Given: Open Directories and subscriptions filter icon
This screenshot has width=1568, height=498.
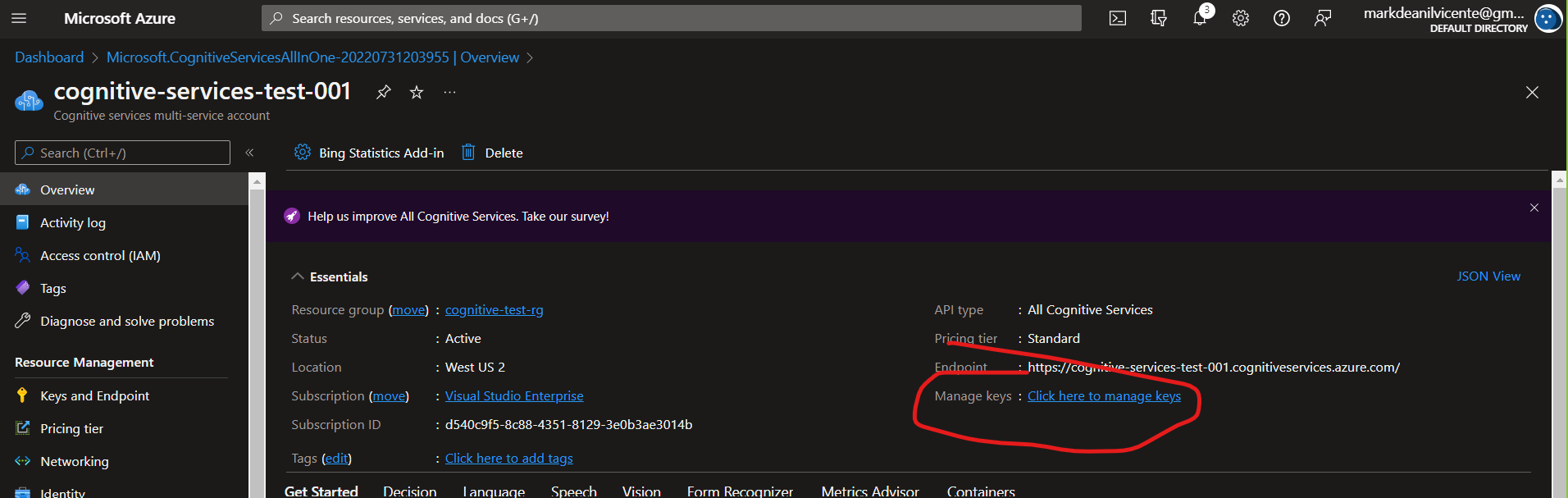Looking at the screenshot, I should point(1158,18).
